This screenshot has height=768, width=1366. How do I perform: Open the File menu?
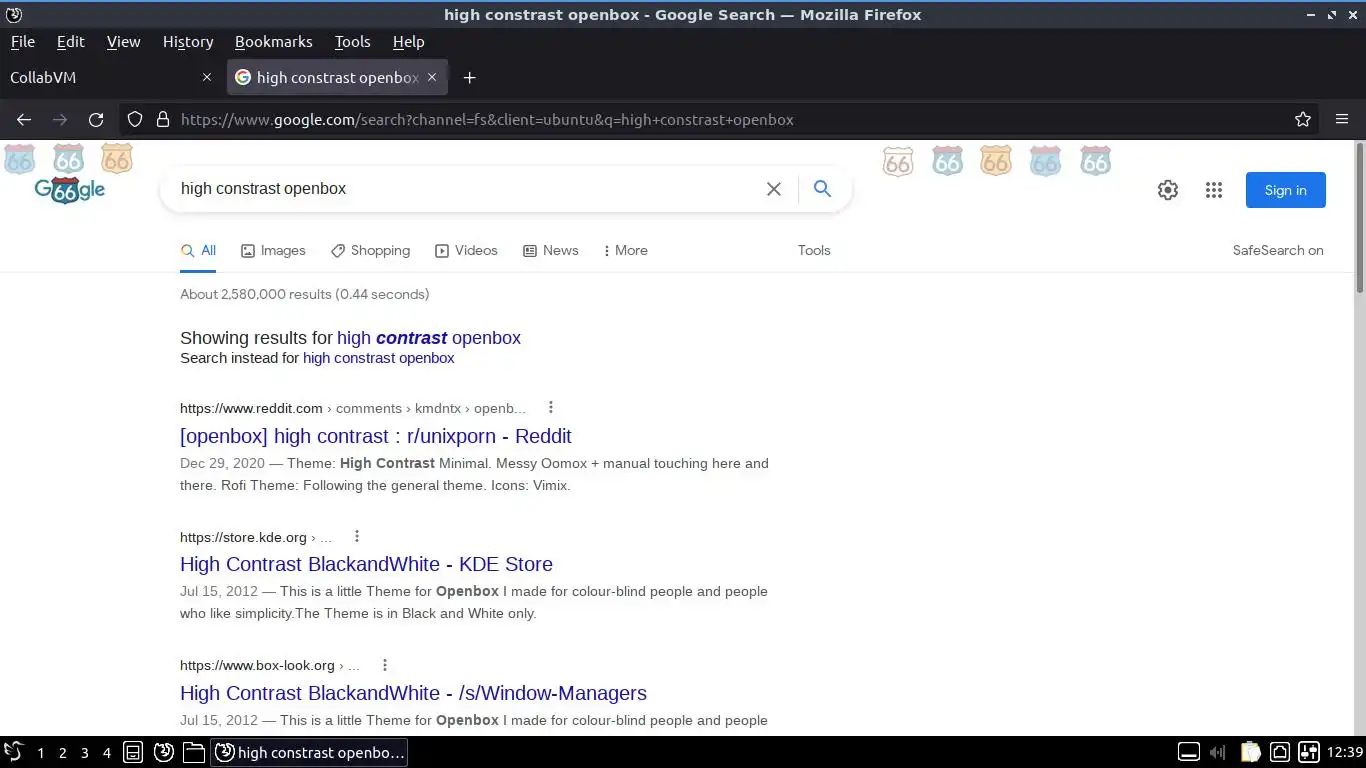pos(22,41)
